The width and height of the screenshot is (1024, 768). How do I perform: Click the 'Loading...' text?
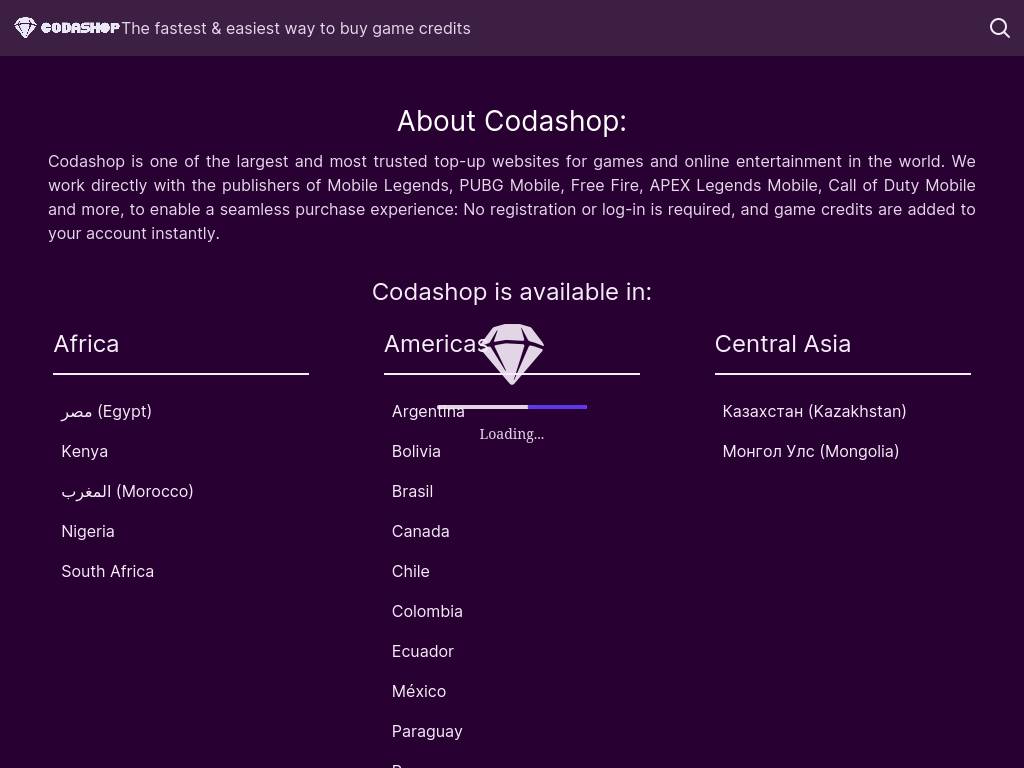(512, 434)
